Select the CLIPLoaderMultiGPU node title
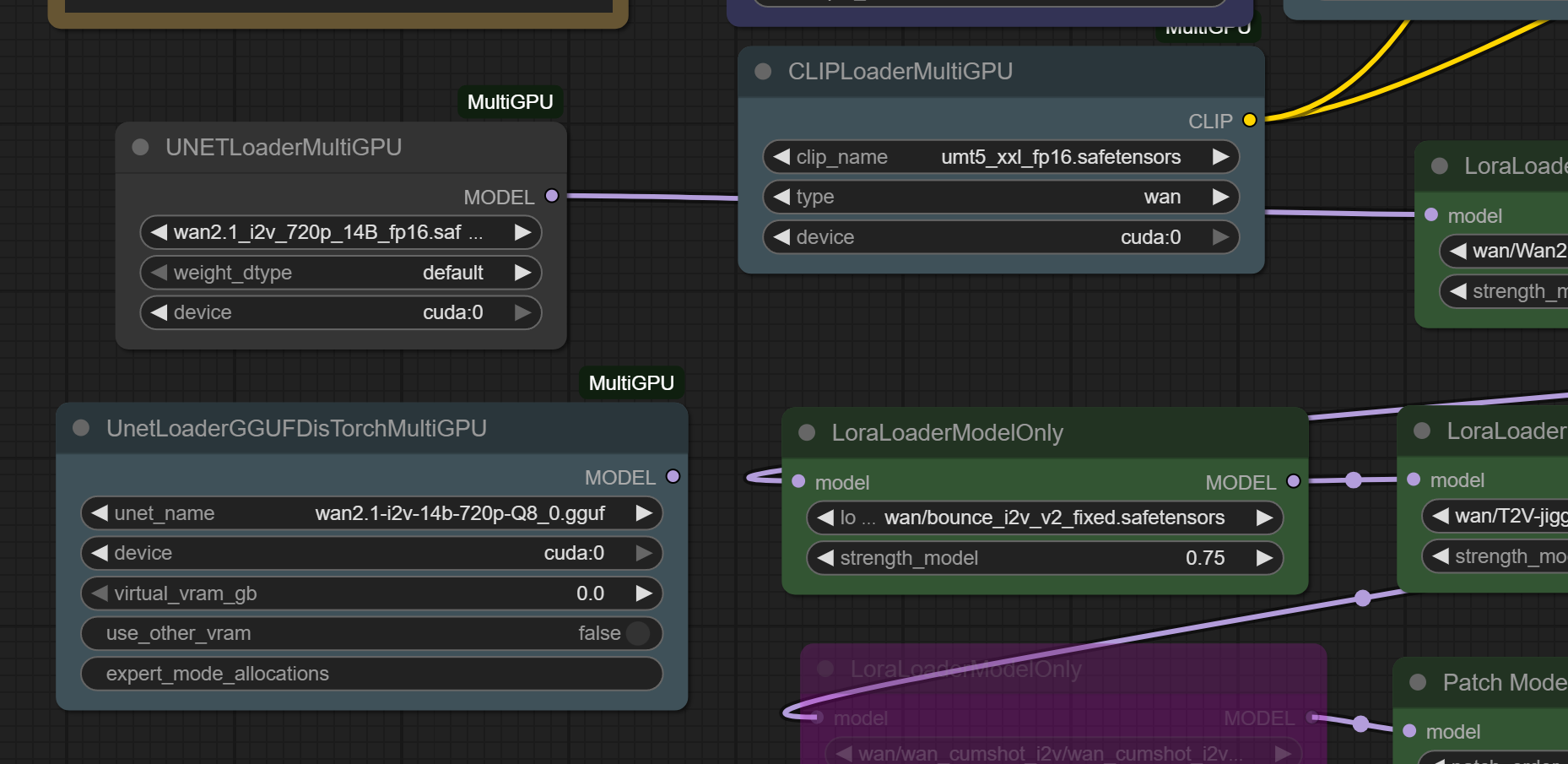The height and width of the screenshot is (764, 1568). pyautogui.click(x=900, y=71)
